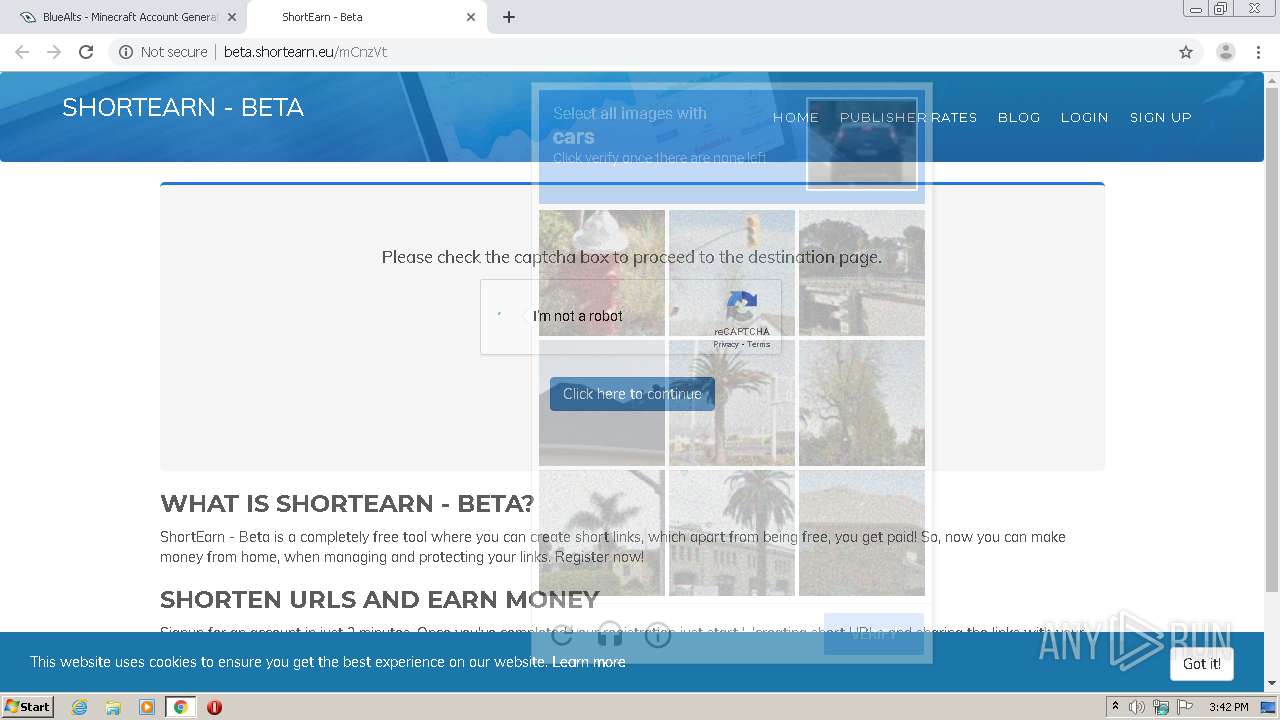
Task: Click the address bar URL
Action: point(305,52)
